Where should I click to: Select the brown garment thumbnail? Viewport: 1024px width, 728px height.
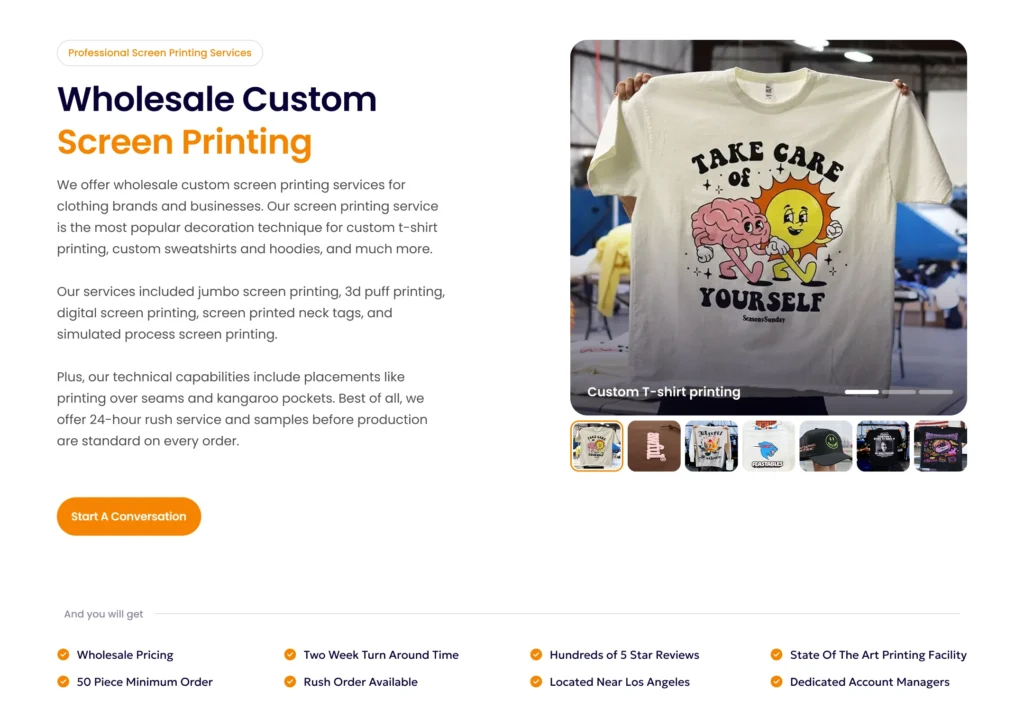(654, 446)
